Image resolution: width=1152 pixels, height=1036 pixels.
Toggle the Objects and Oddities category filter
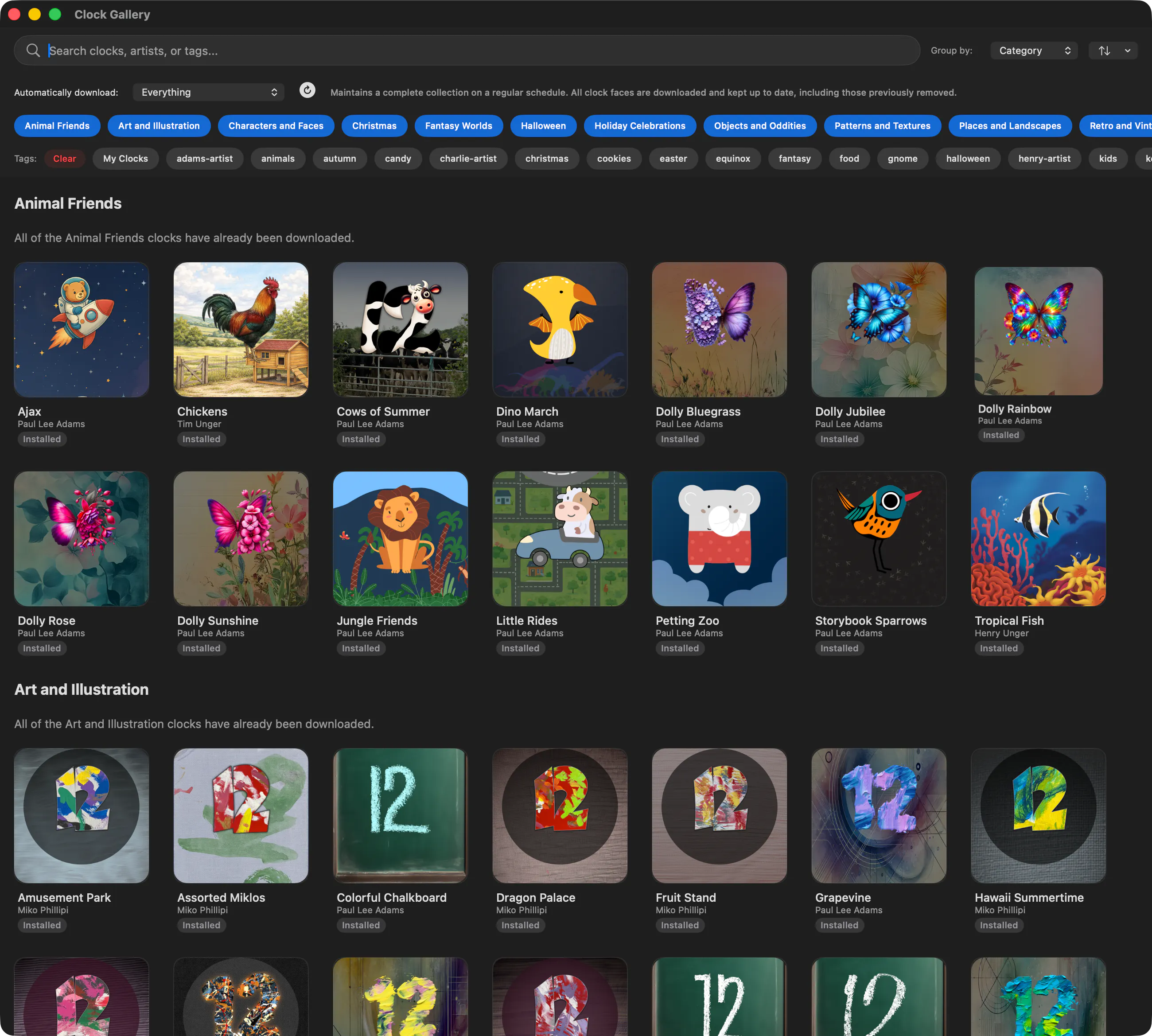[x=760, y=126]
